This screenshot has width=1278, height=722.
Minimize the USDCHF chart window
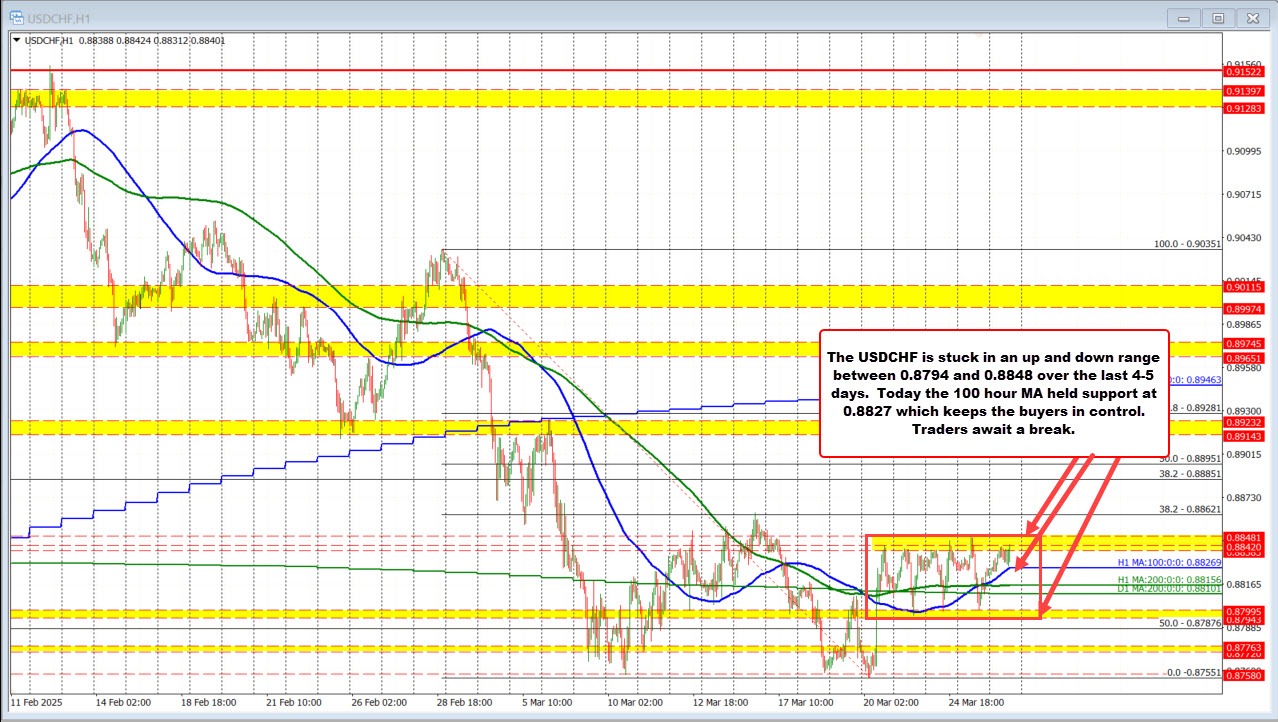(x=1183, y=17)
